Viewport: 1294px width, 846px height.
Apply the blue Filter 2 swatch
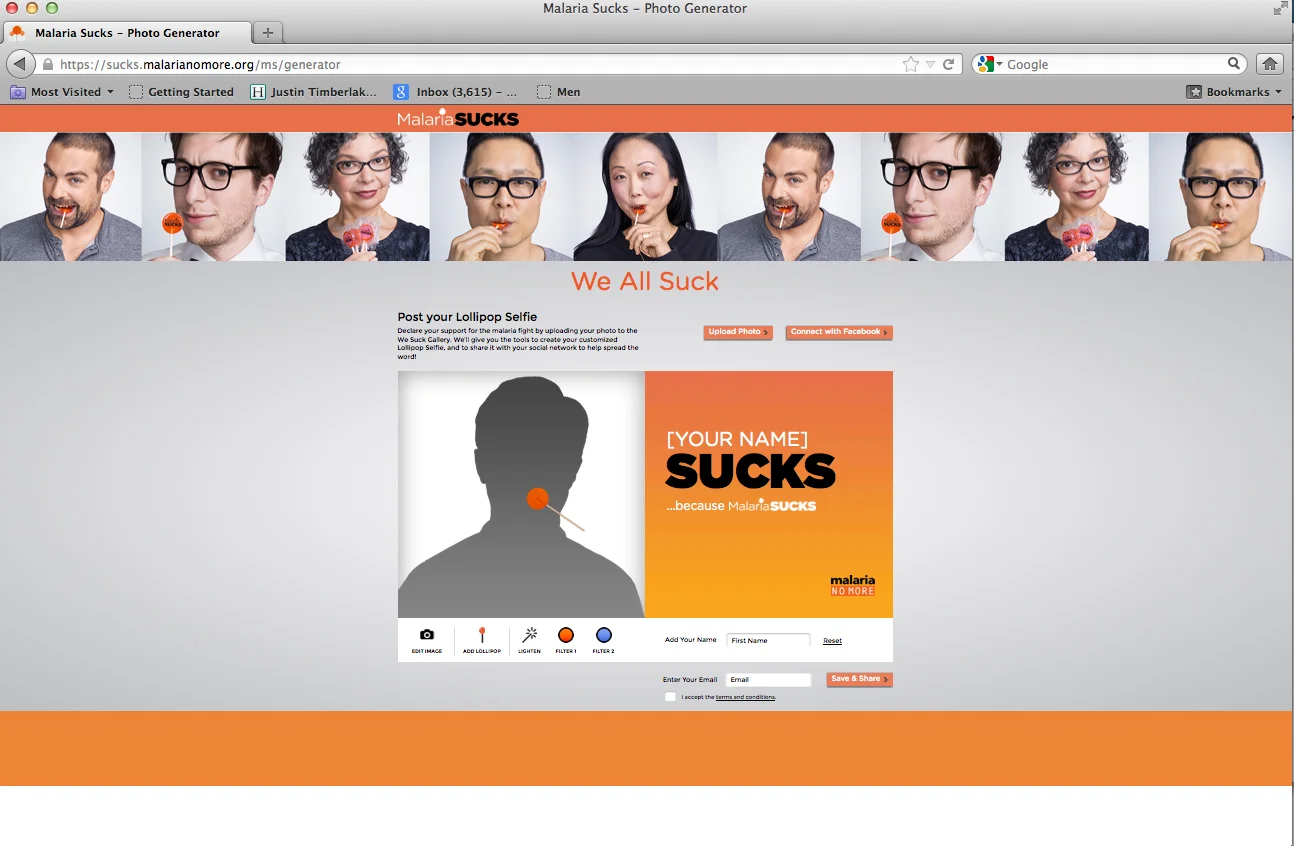point(604,635)
